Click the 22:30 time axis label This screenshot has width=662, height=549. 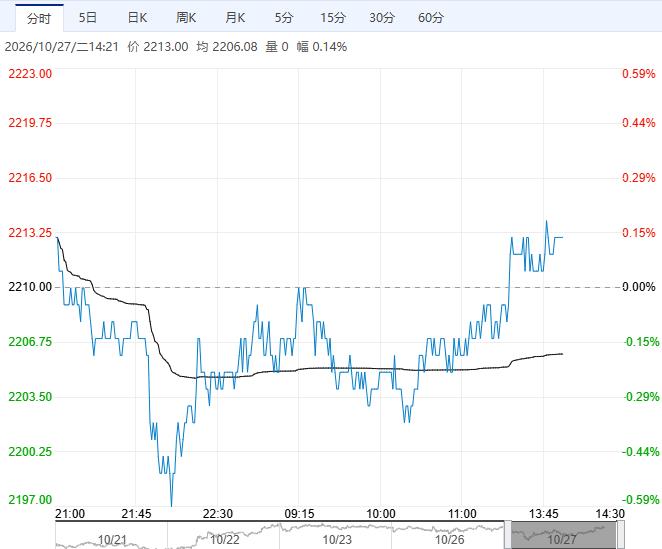click(x=218, y=514)
